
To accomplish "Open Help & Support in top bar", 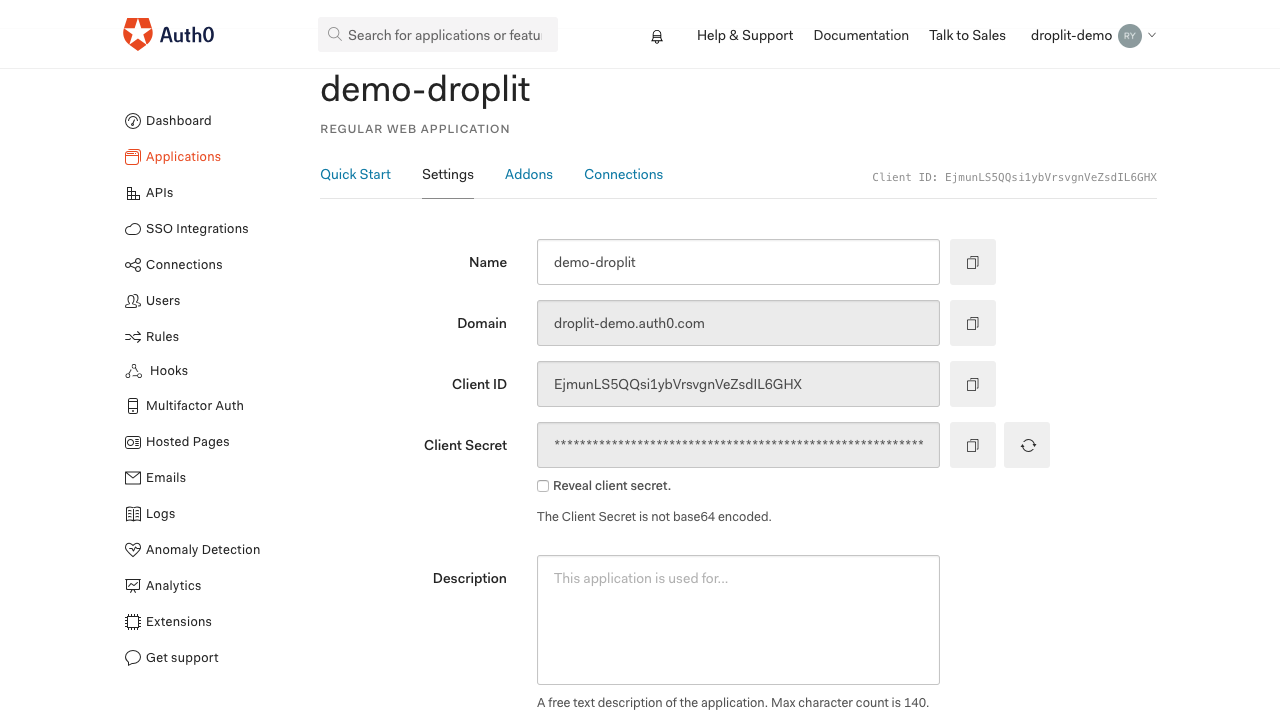I will click(x=745, y=35).
